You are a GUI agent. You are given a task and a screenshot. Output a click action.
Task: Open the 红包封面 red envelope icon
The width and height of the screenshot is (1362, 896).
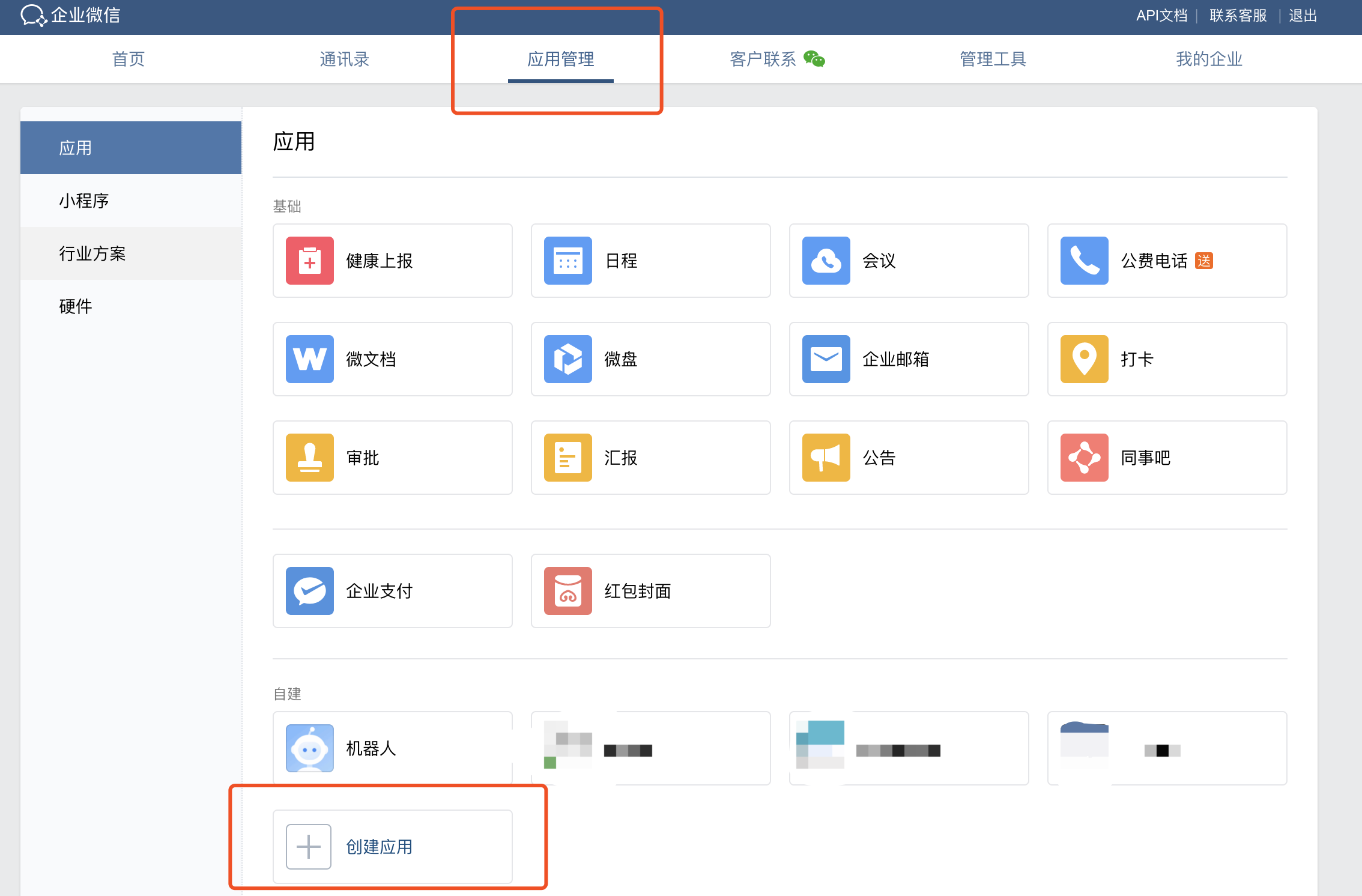(567, 591)
